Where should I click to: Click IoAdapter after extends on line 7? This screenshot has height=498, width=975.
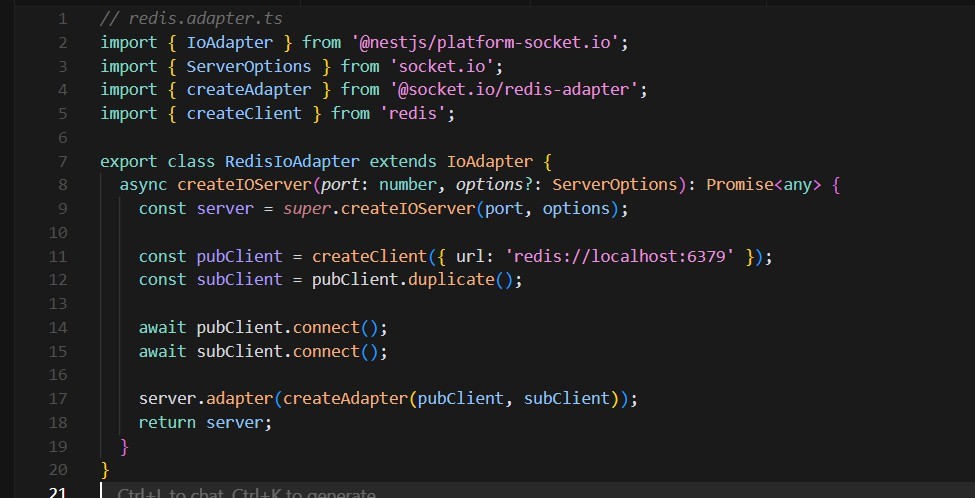point(490,162)
